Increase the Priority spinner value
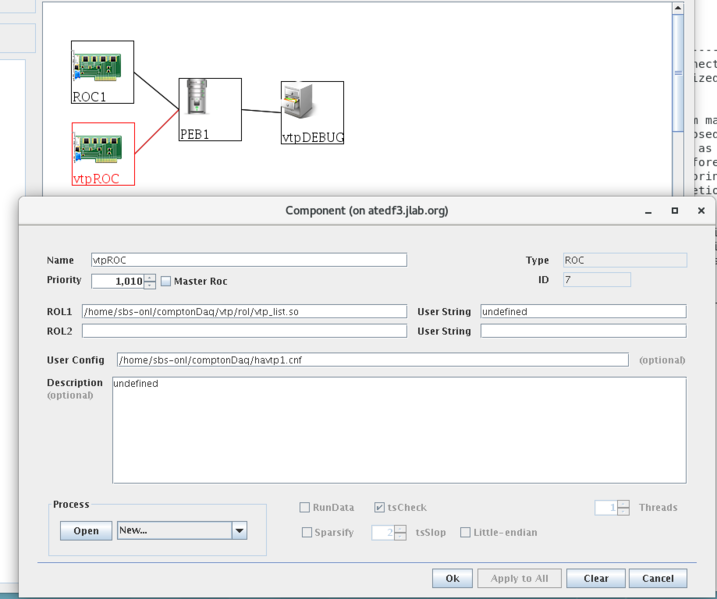This screenshot has width=717, height=599. (150, 278)
